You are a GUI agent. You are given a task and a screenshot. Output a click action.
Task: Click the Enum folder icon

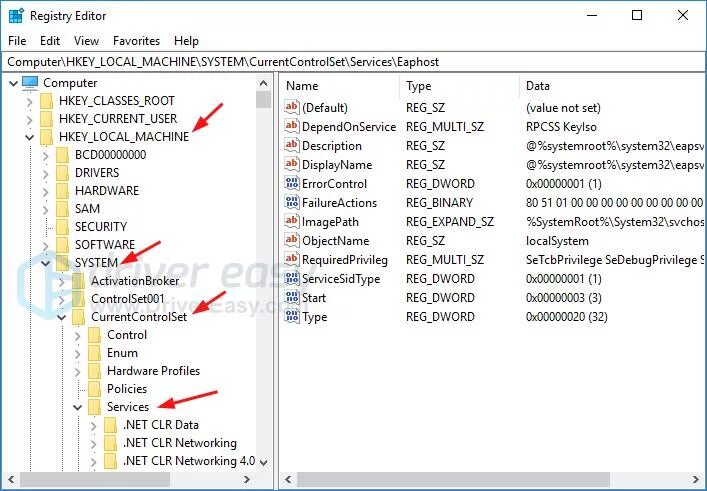click(x=94, y=353)
